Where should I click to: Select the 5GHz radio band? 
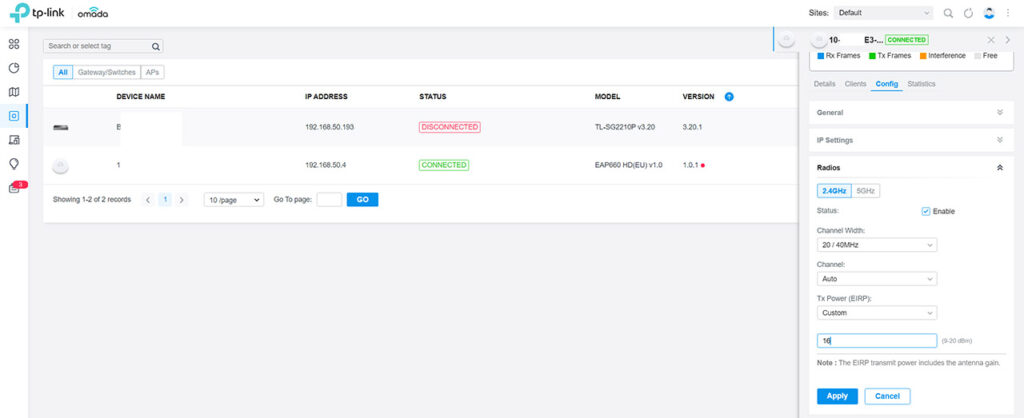(x=866, y=190)
